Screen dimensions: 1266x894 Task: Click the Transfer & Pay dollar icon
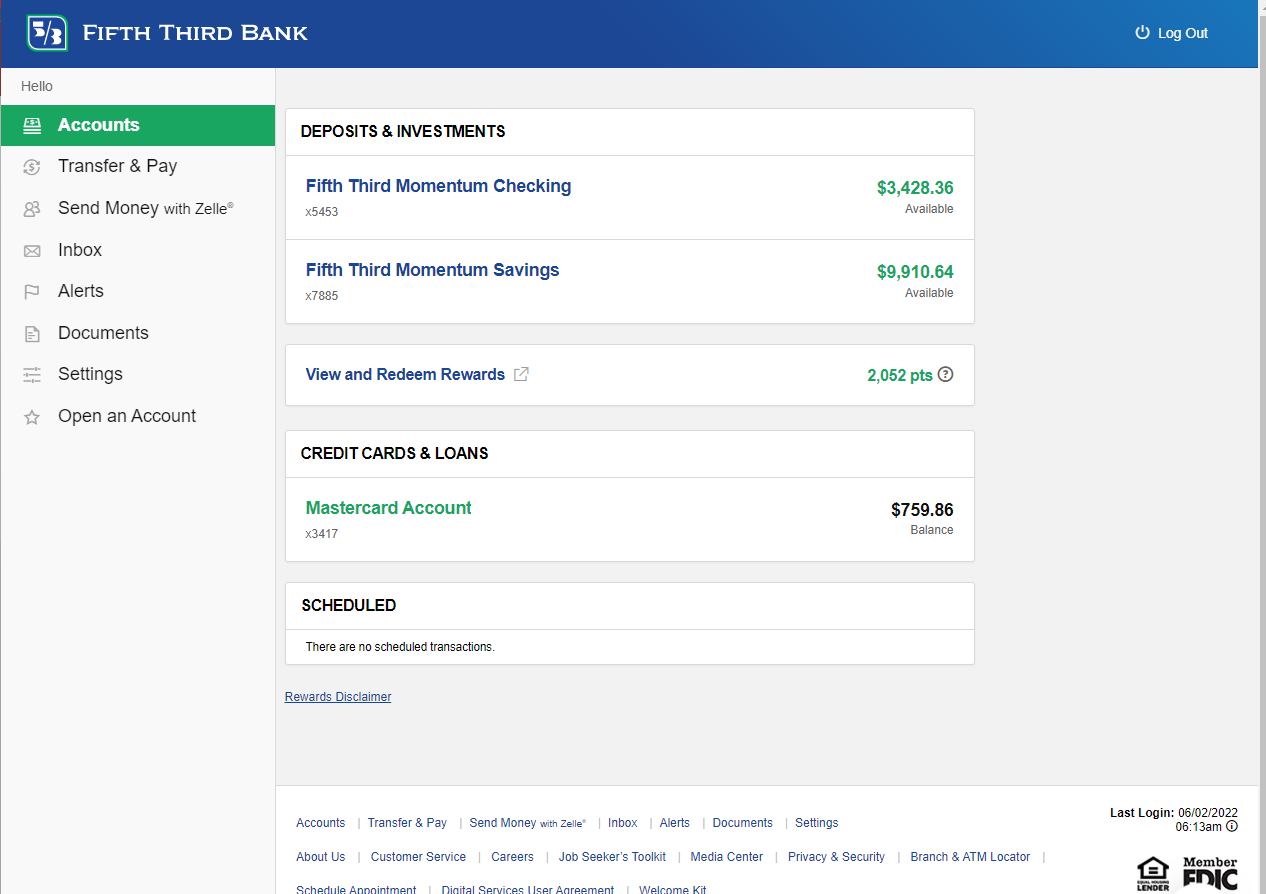(x=32, y=167)
